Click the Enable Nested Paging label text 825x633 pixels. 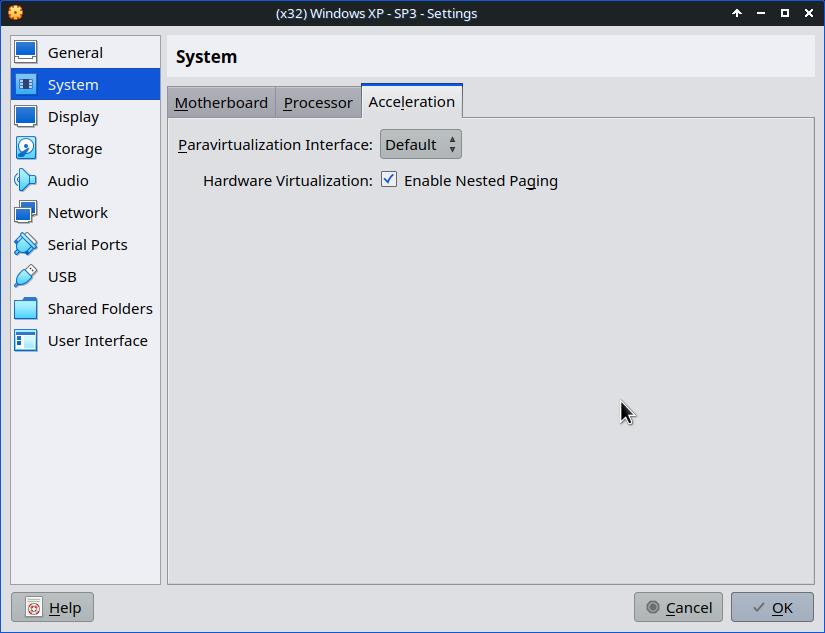click(x=481, y=180)
